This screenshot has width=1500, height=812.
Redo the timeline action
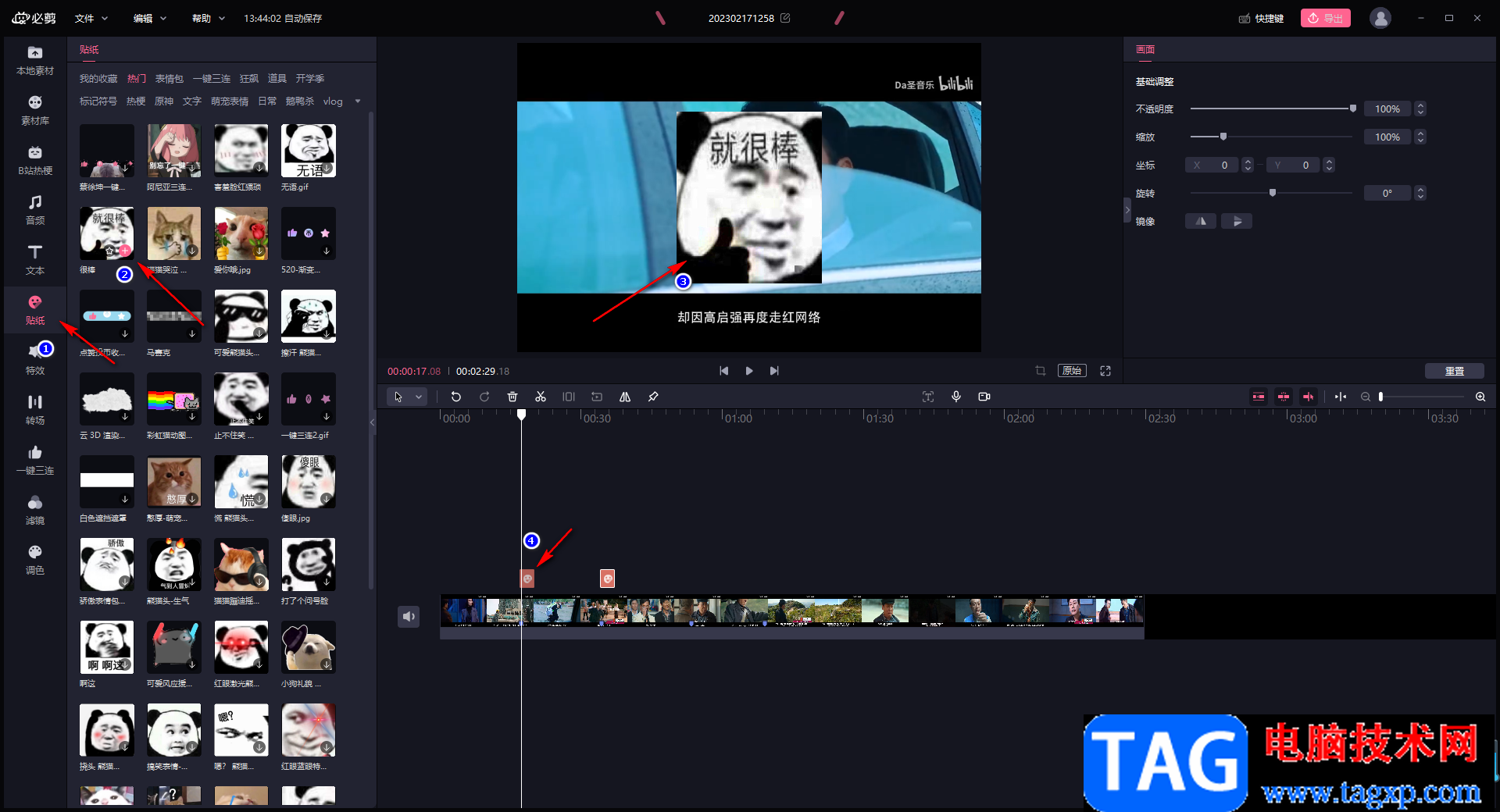click(484, 397)
